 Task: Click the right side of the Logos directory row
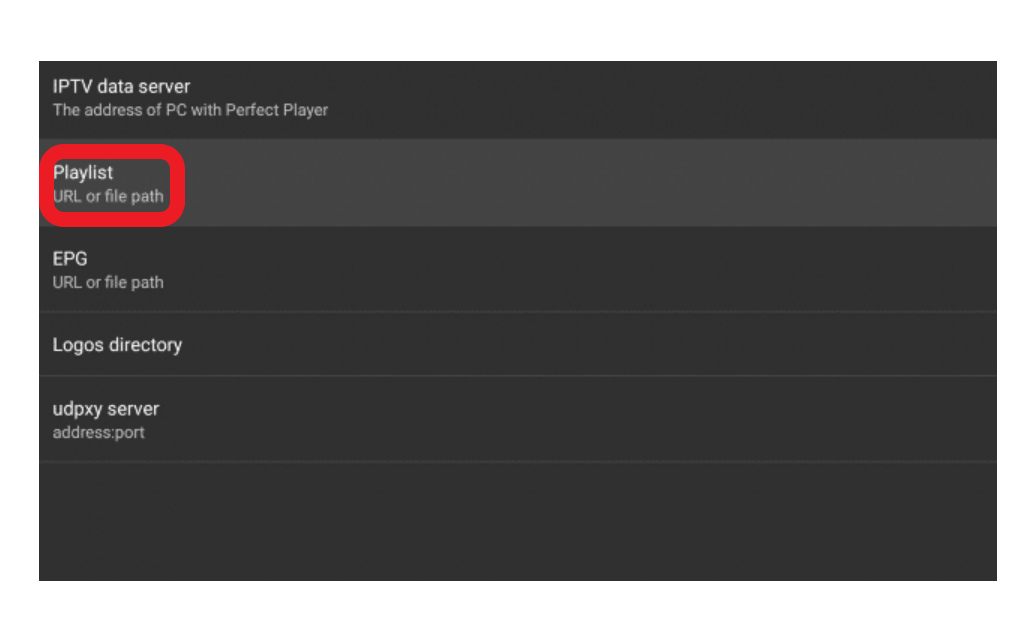[850, 345]
